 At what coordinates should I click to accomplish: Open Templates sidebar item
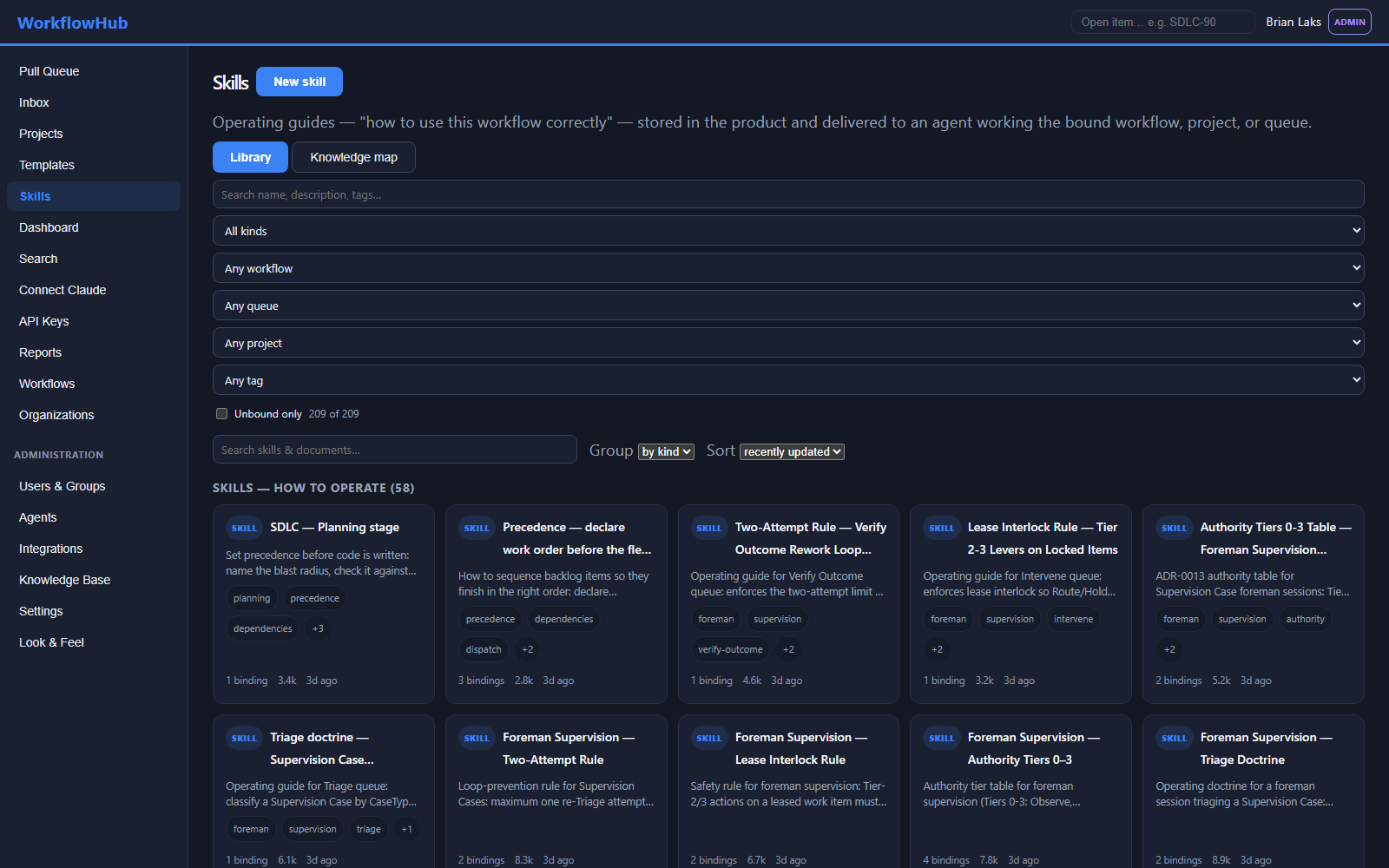(x=94, y=165)
